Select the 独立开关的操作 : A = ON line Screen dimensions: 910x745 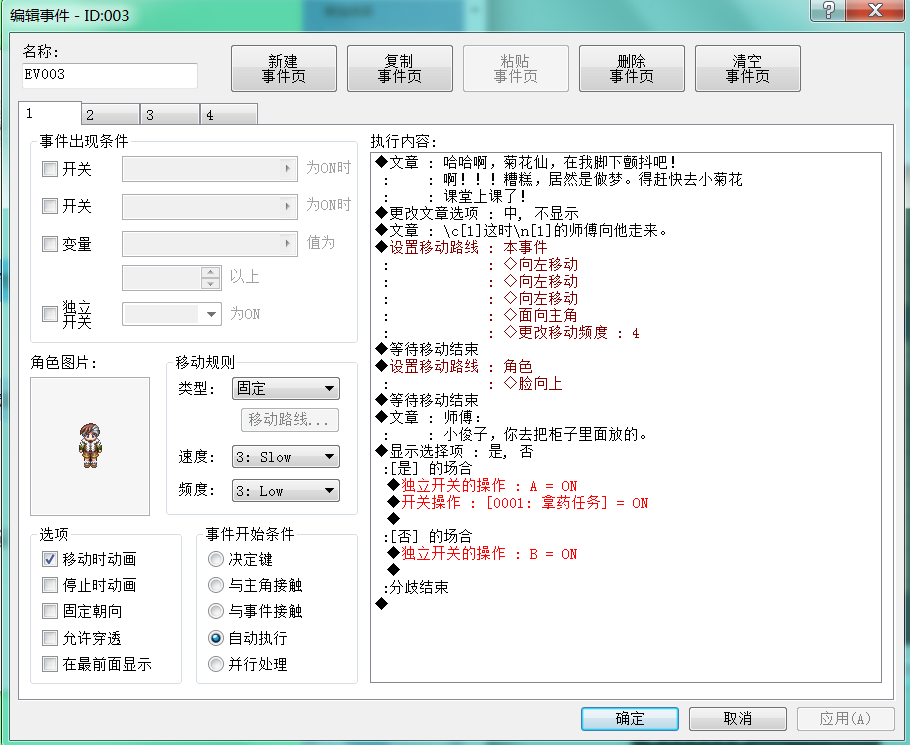[482, 486]
